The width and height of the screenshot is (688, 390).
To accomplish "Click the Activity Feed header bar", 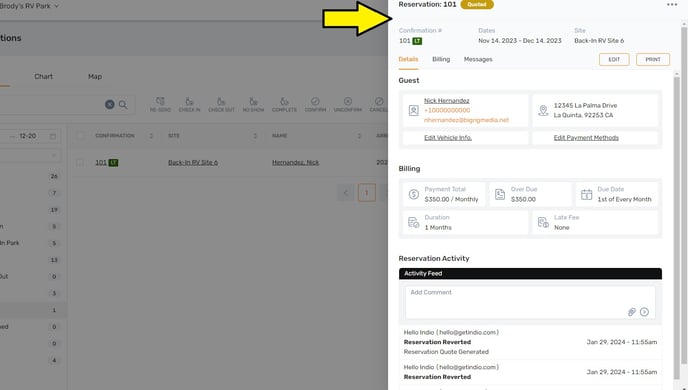I will coord(530,274).
